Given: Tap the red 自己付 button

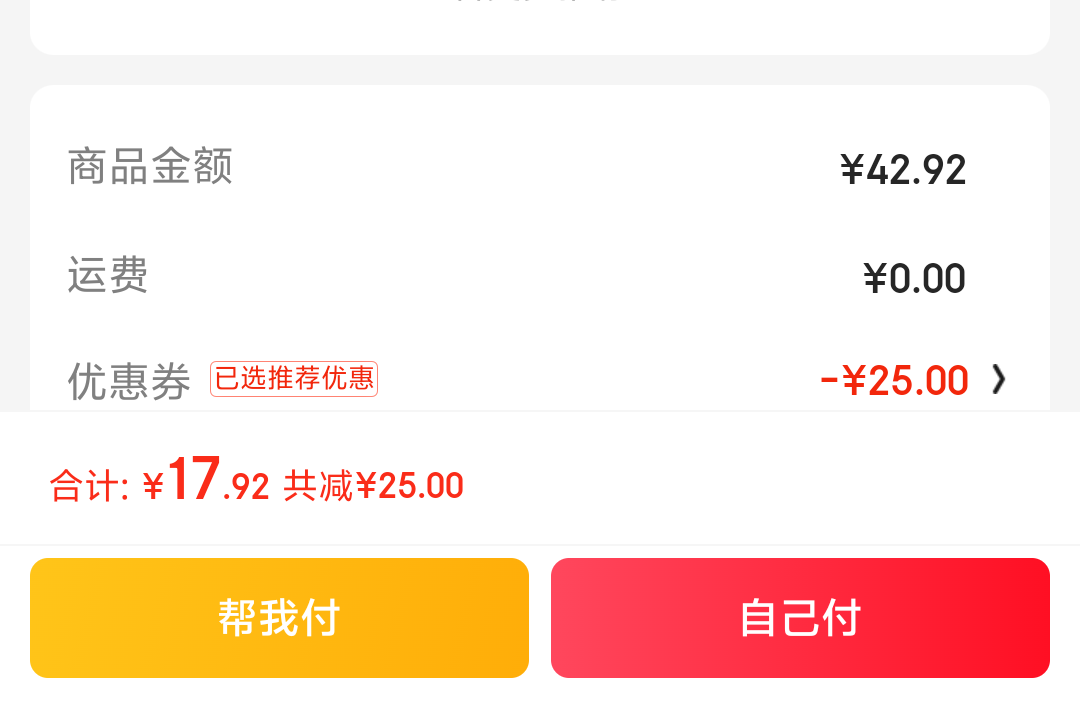Looking at the screenshot, I should point(800,618).
